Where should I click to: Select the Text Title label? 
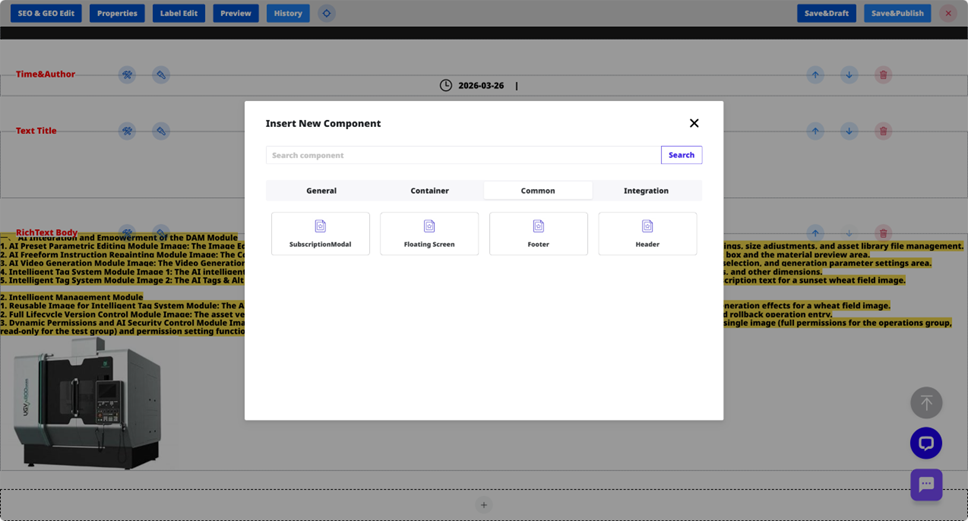[36, 131]
